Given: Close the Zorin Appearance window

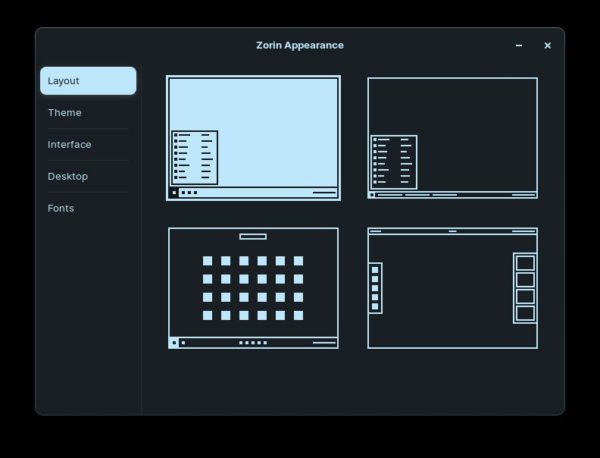Looking at the screenshot, I should [548, 46].
